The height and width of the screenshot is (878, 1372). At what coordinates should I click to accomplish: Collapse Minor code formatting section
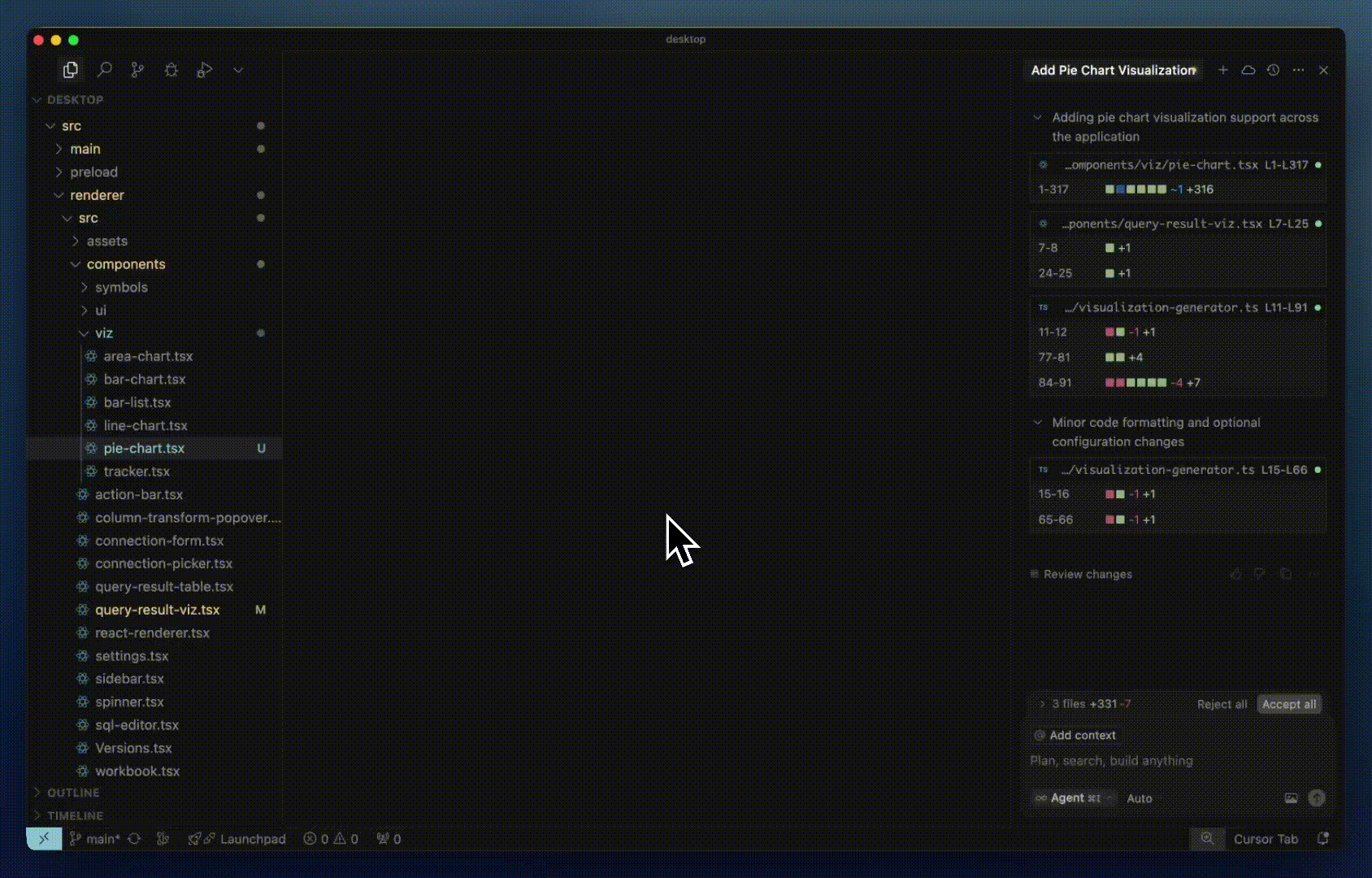1037,422
